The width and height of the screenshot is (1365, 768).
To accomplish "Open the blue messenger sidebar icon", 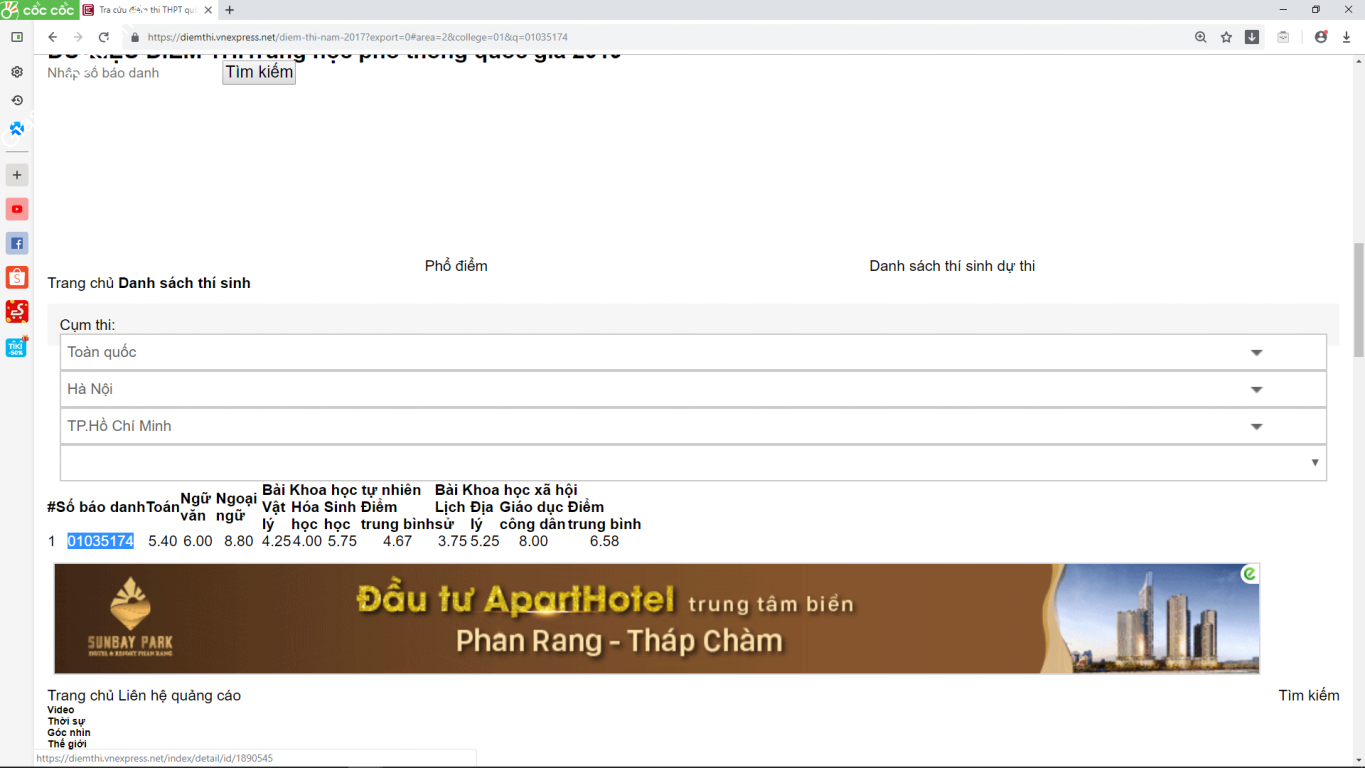I will tap(17, 129).
